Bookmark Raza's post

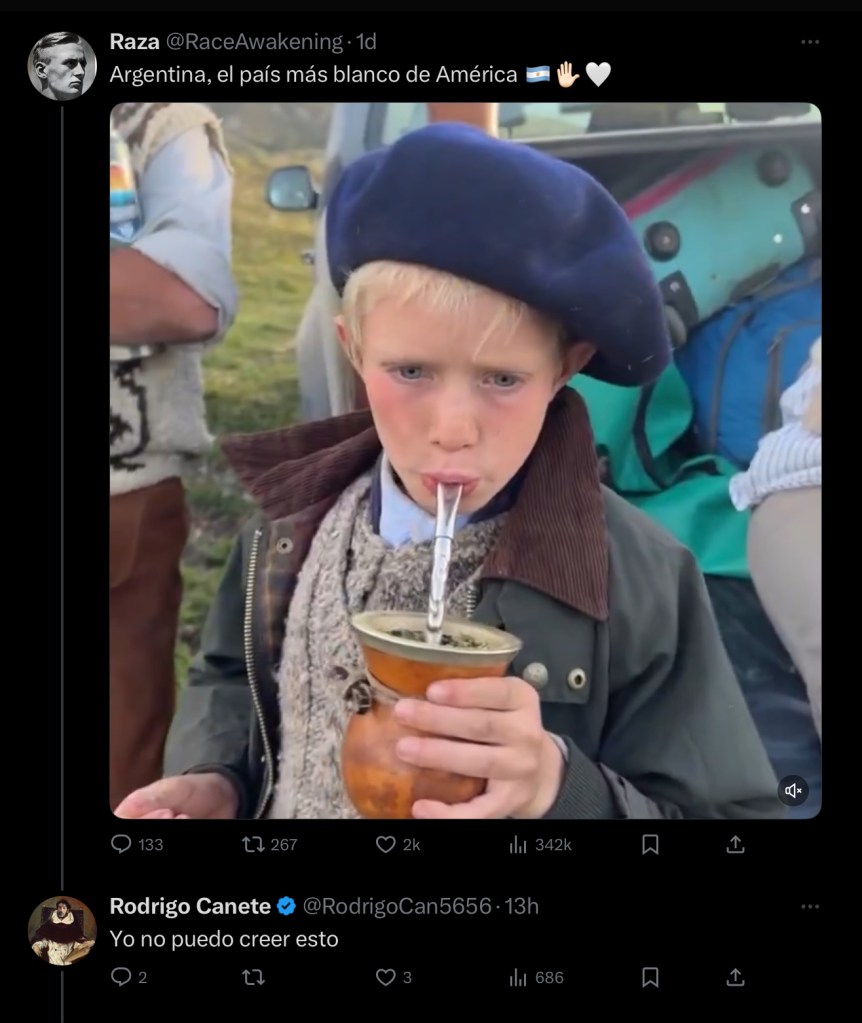[x=650, y=845]
